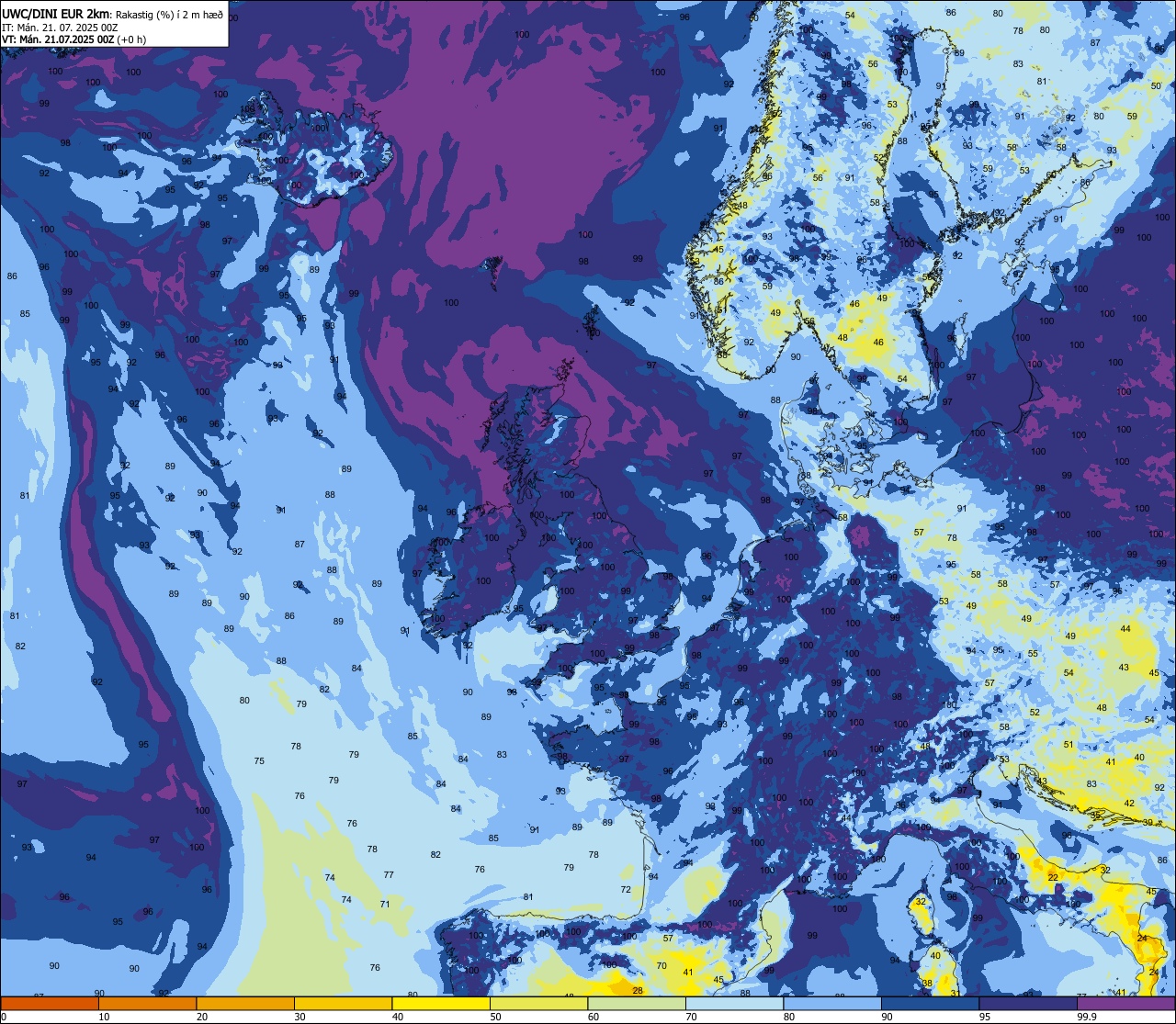Viewport: 1176px width, 1024px height.
Task: Click the legend swatch below 10 percent
Action: coord(50,1003)
